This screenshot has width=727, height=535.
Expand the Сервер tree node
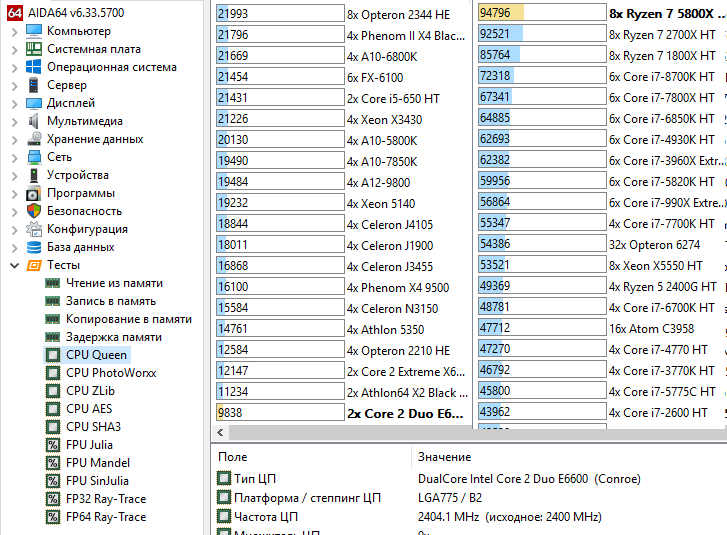(x=14, y=86)
